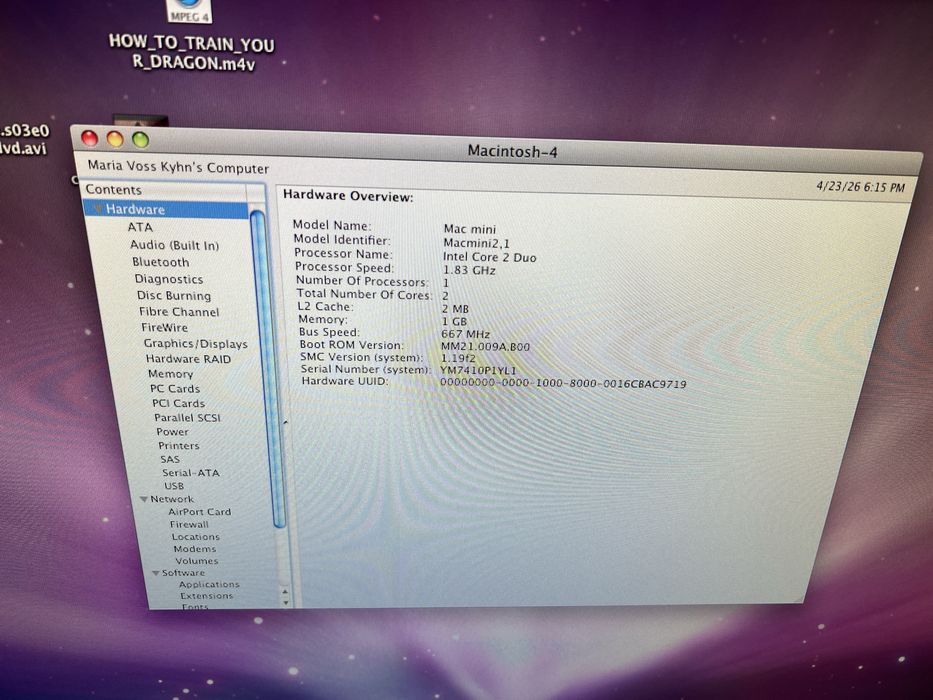Image resolution: width=933 pixels, height=700 pixels.
Task: Select Extensions entry
Action: coord(206,596)
